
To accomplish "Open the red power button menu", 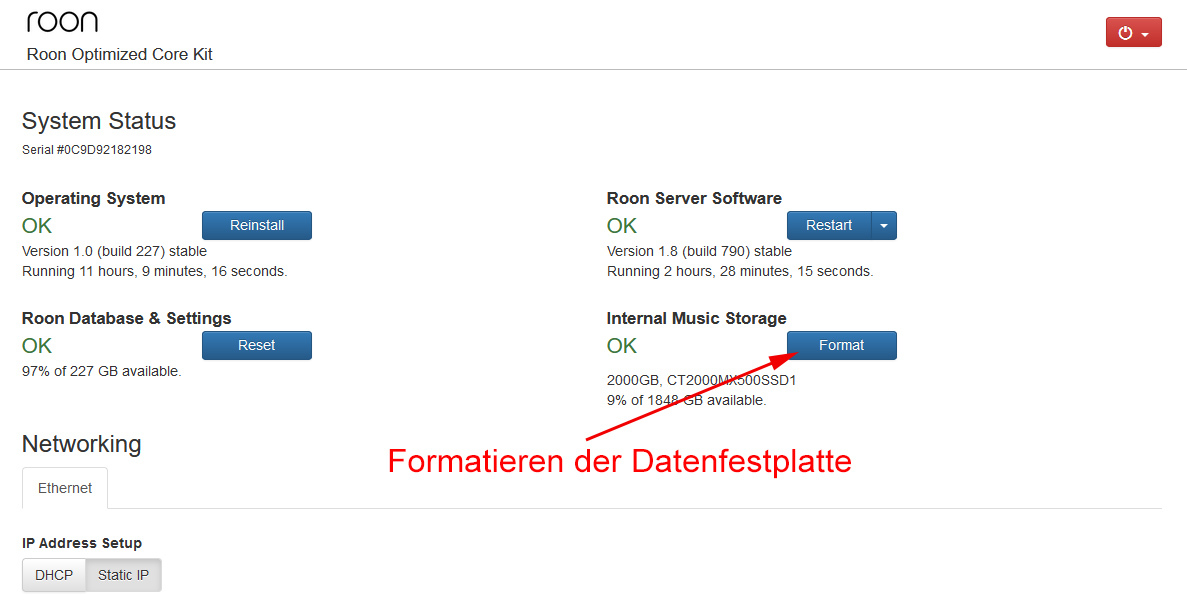I will (x=1133, y=32).
